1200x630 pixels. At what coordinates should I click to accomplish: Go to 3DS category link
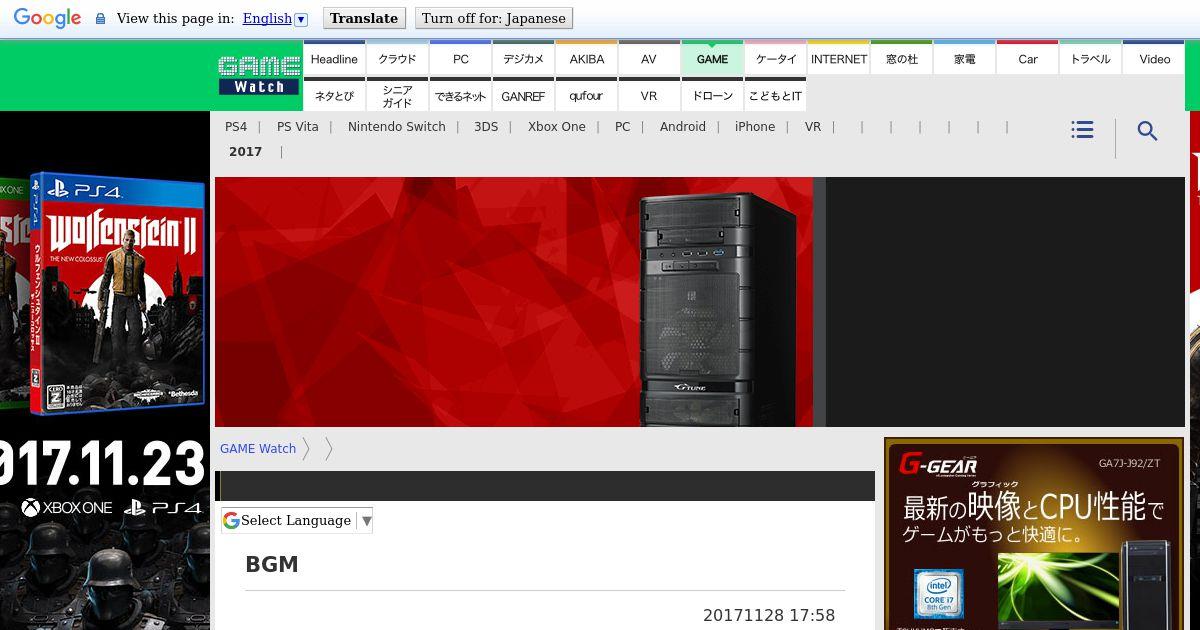[486, 127]
